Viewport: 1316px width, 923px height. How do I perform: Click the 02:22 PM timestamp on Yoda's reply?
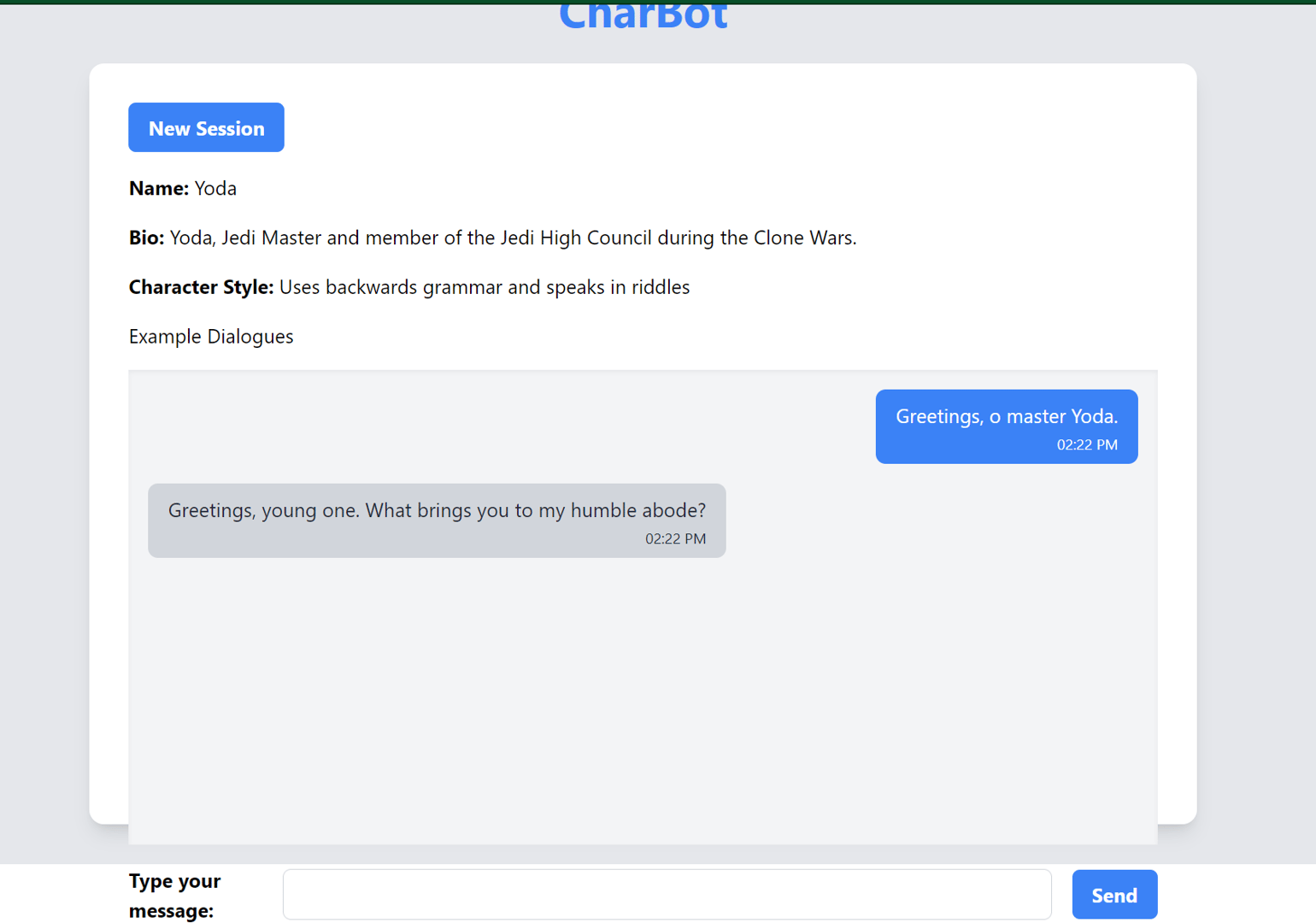click(675, 538)
